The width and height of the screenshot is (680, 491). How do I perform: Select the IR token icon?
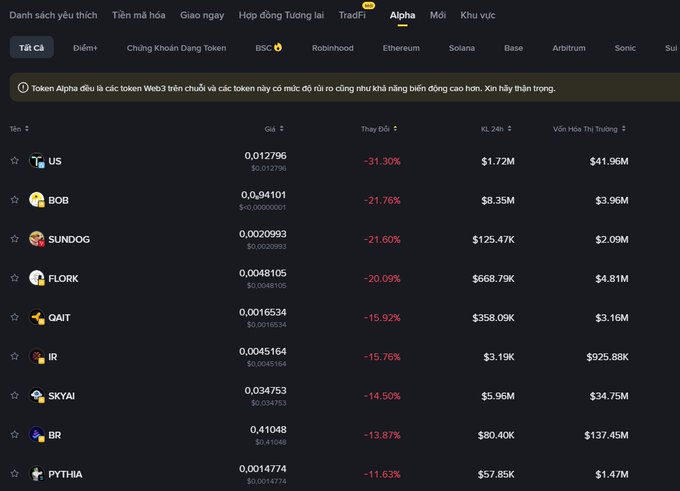[x=37, y=357]
